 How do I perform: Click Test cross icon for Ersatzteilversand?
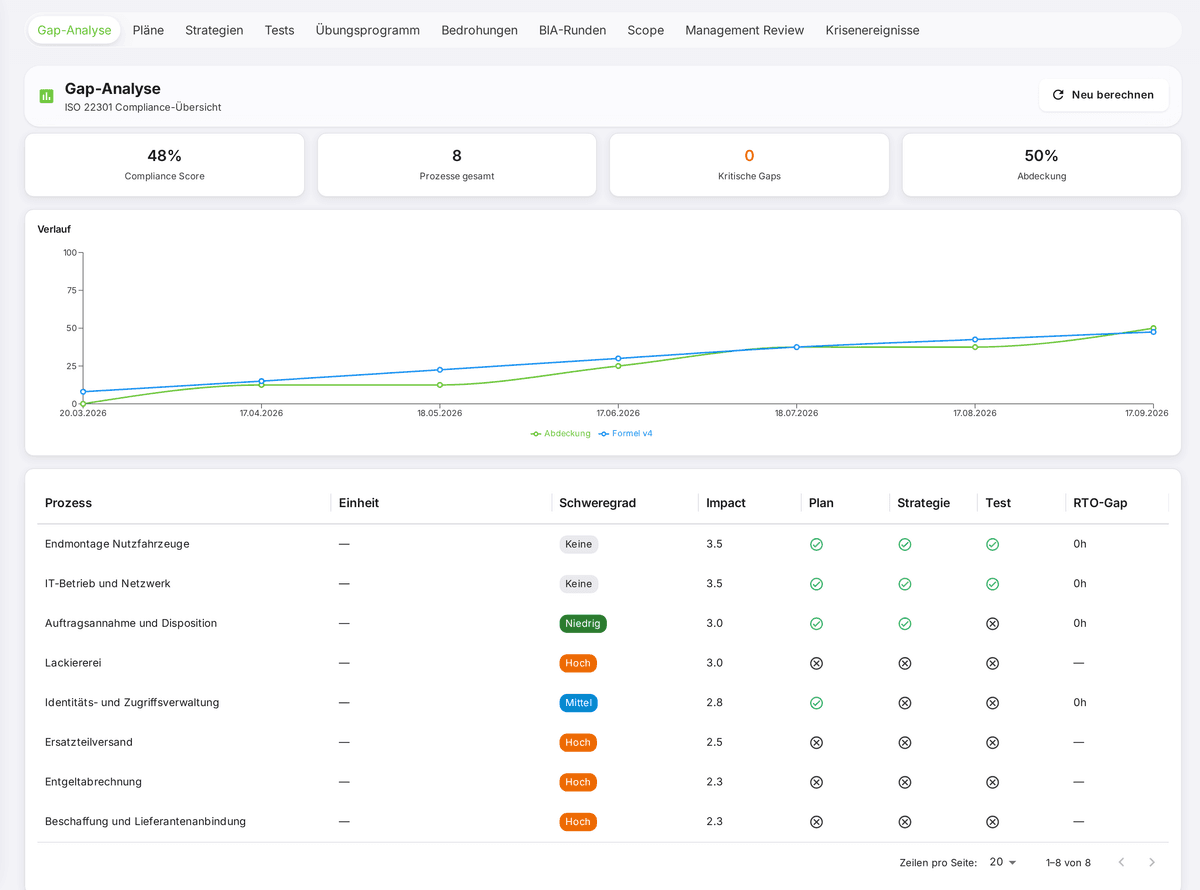click(992, 742)
